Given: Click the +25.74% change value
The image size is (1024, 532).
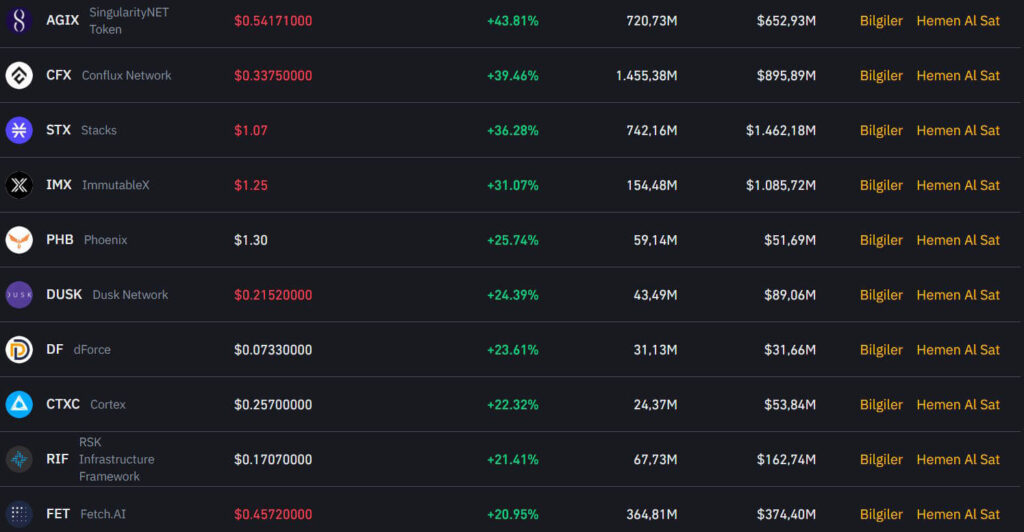Looking at the screenshot, I should pos(513,240).
